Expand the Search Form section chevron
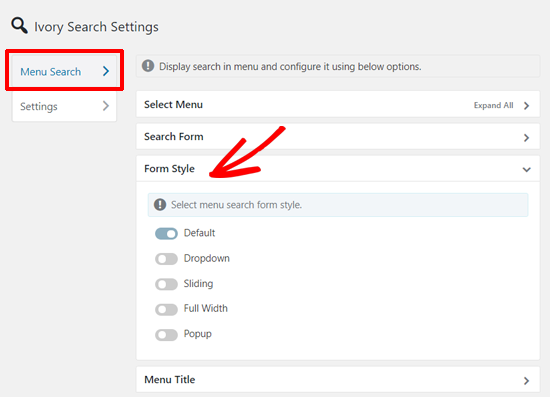The image size is (550, 397). coord(526,137)
